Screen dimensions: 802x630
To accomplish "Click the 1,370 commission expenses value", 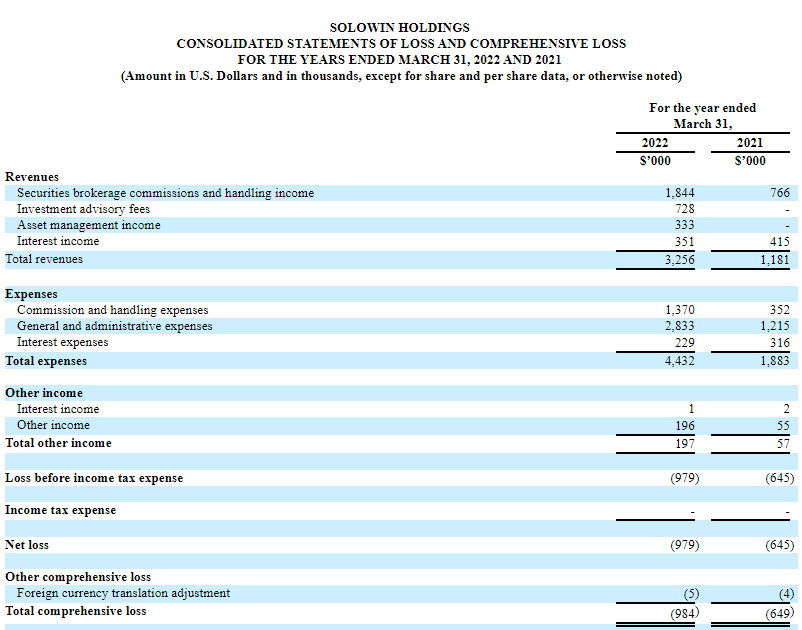I will click(x=680, y=310).
